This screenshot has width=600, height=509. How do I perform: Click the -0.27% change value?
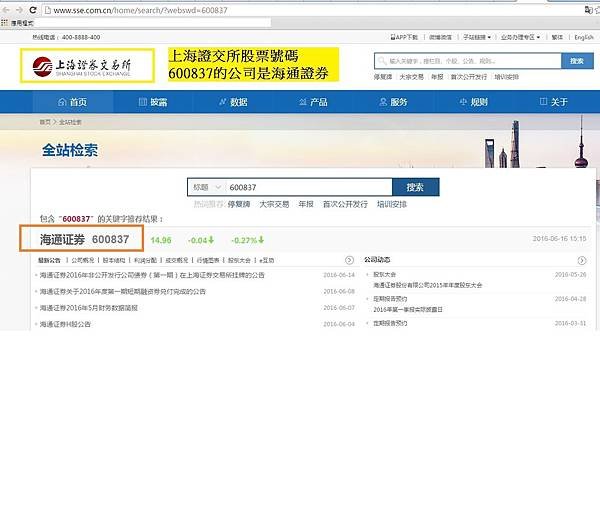point(247,240)
